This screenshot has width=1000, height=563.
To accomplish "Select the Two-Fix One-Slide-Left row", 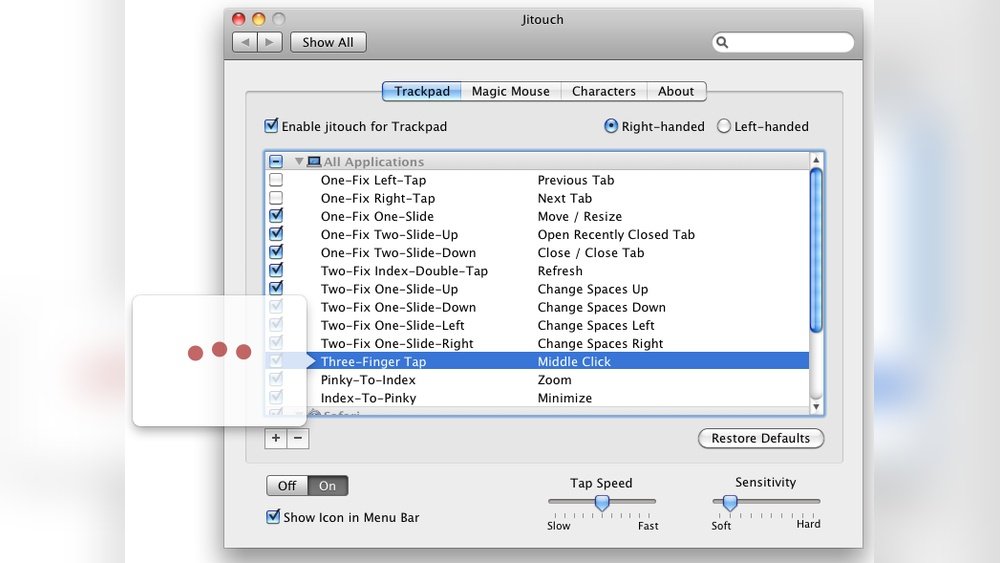I will pos(537,325).
